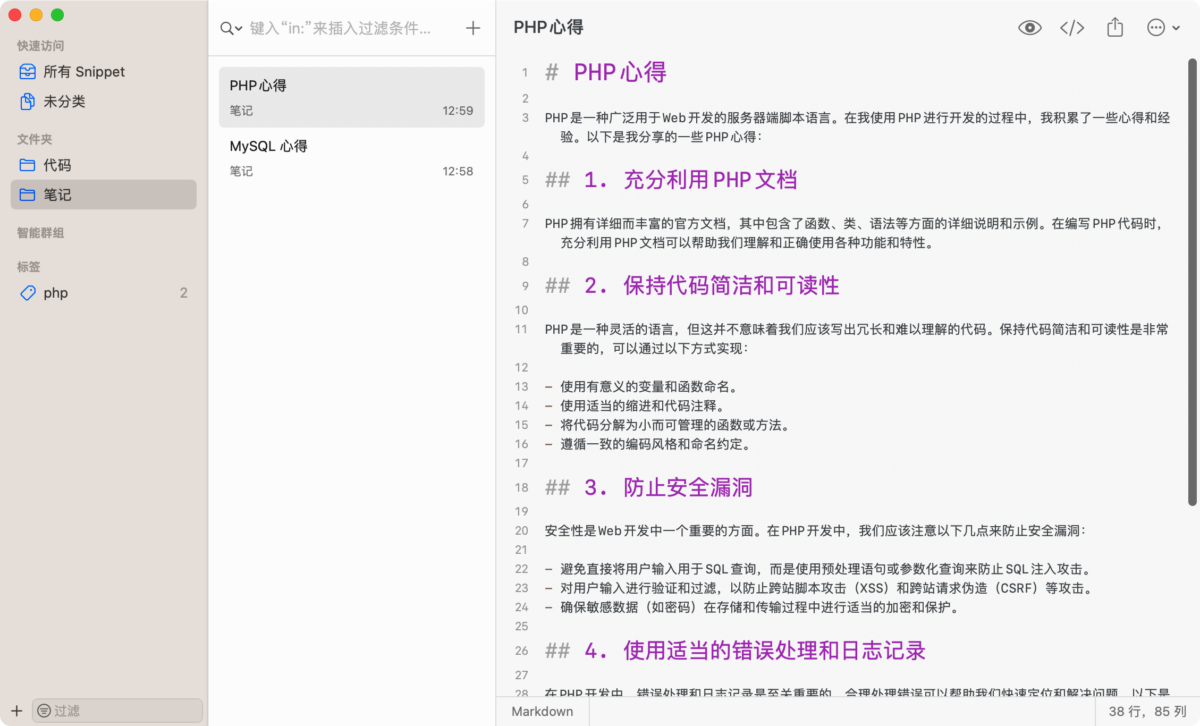Click the php tag count 2
Viewport: 1200px width, 726px height.
(183, 293)
